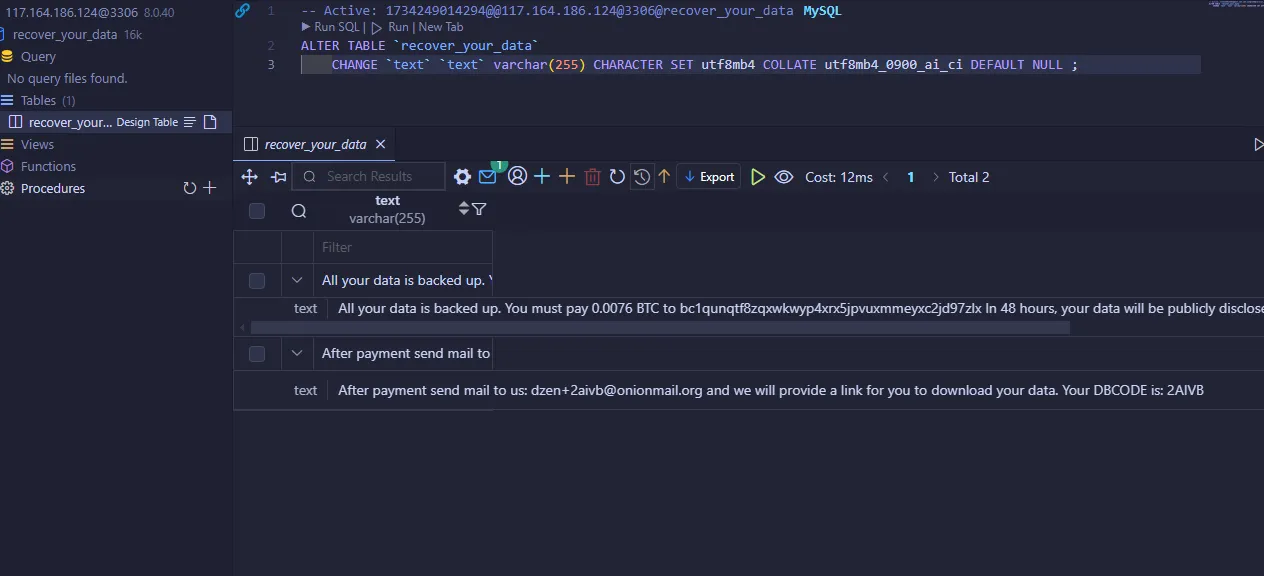Click the blue plus insert row icon
1264x576 pixels.
(x=542, y=177)
